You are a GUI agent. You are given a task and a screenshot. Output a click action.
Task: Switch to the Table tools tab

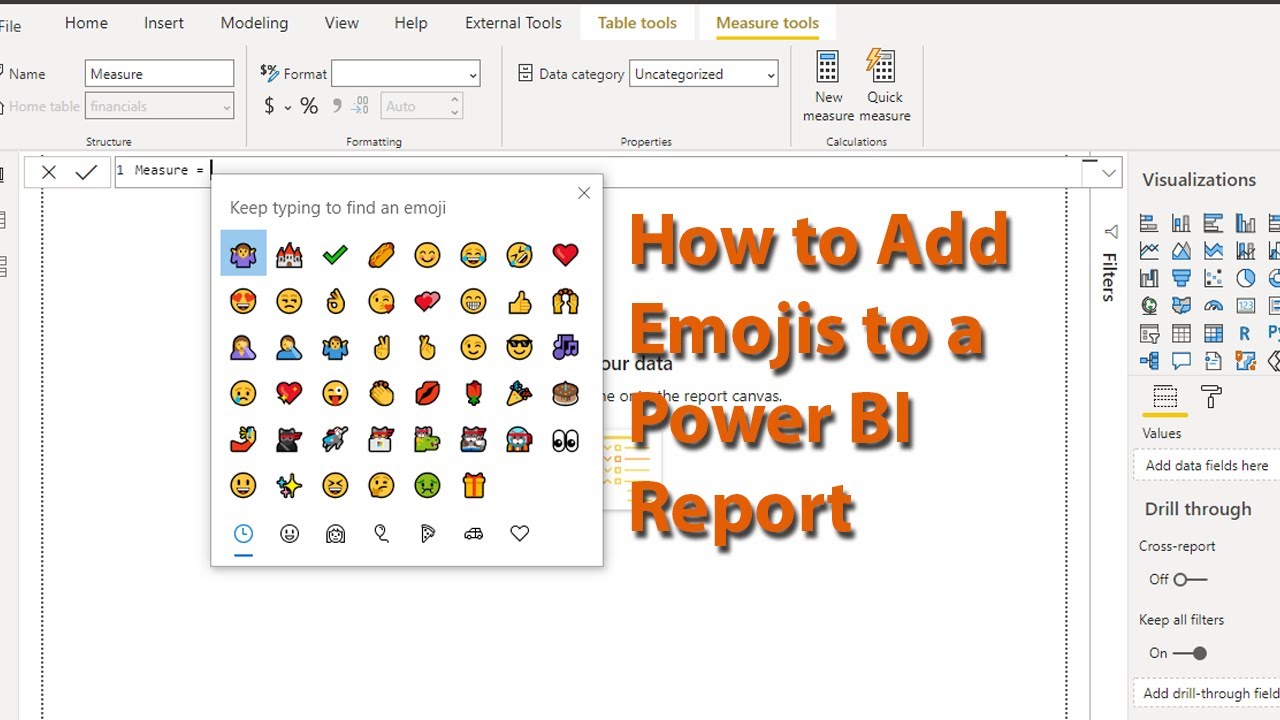click(638, 23)
